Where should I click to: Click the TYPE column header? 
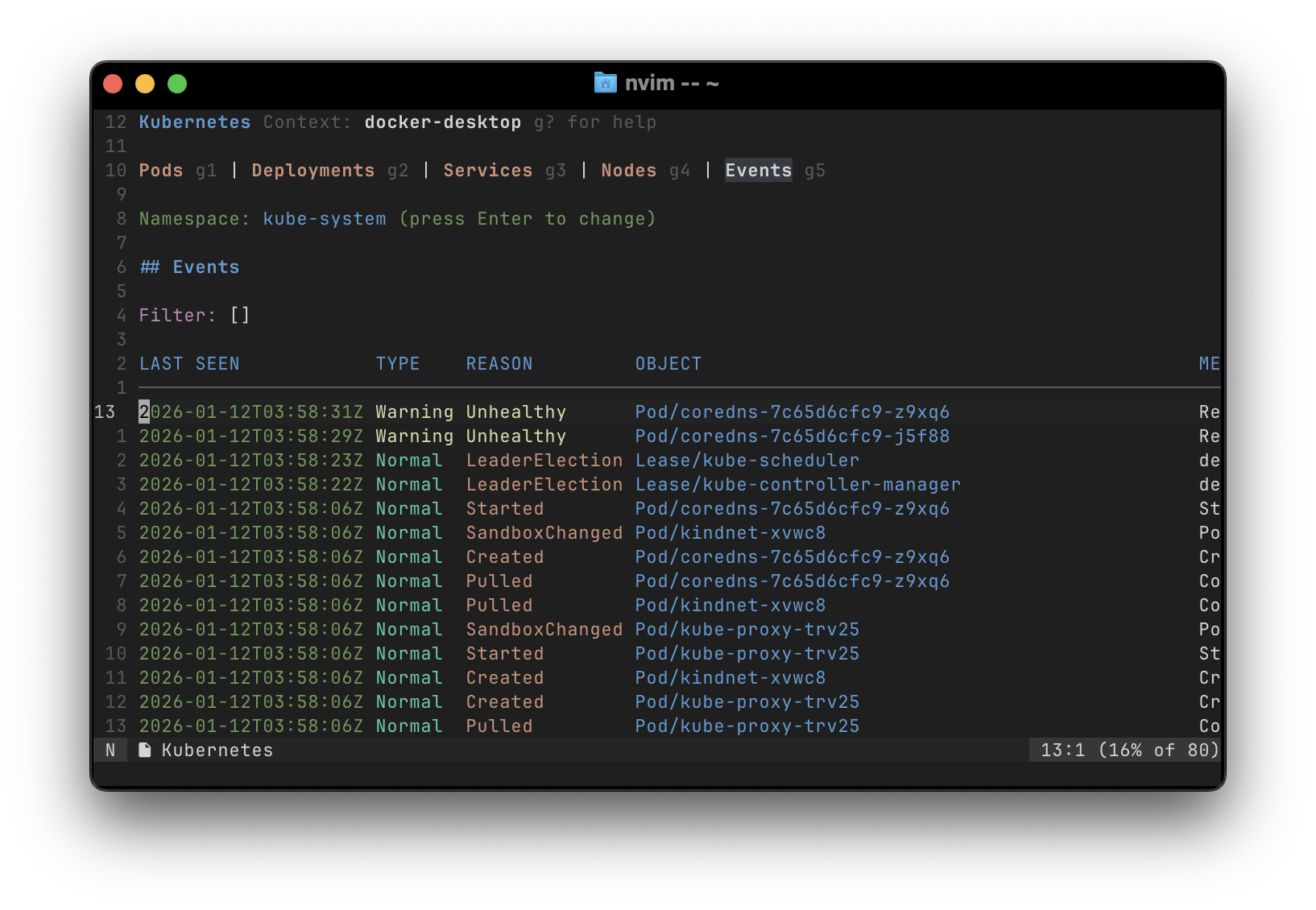(x=398, y=364)
